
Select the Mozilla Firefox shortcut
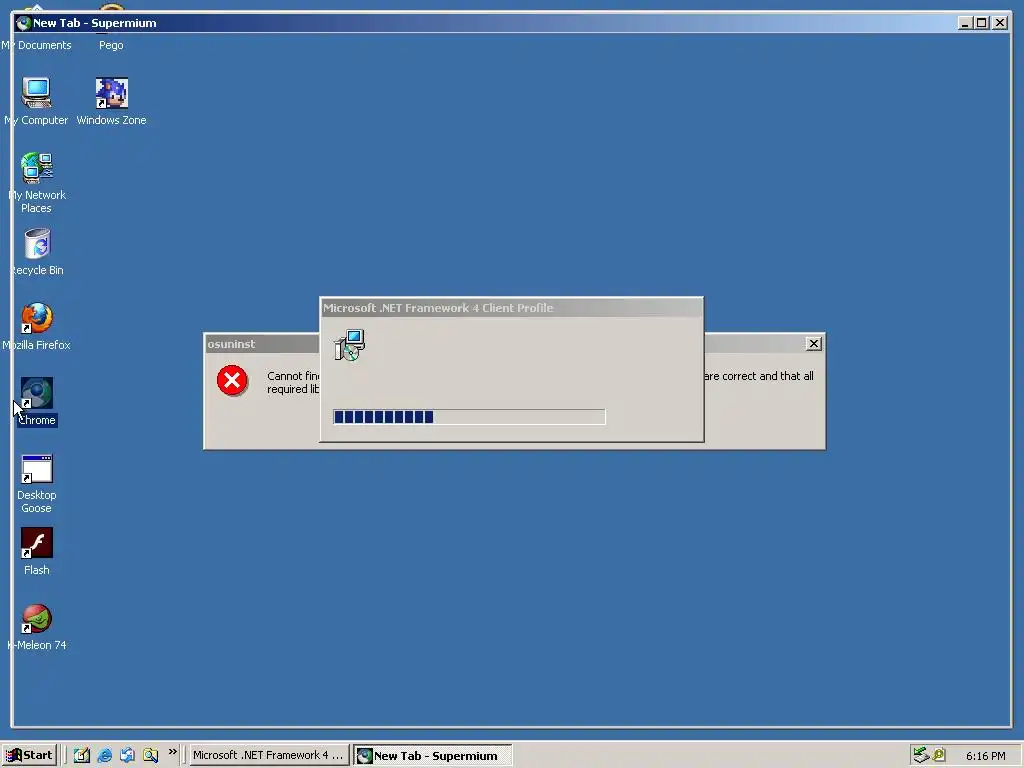pyautogui.click(x=37, y=318)
